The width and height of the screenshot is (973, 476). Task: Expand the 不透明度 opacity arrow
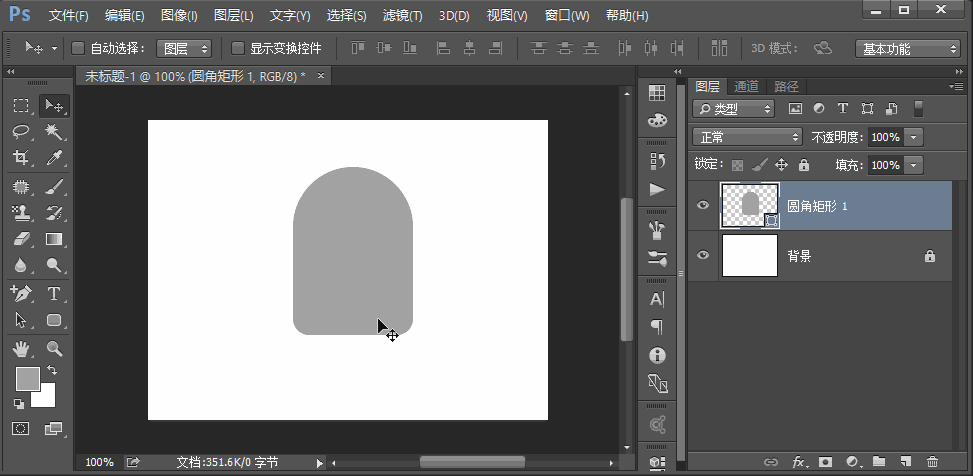914,137
